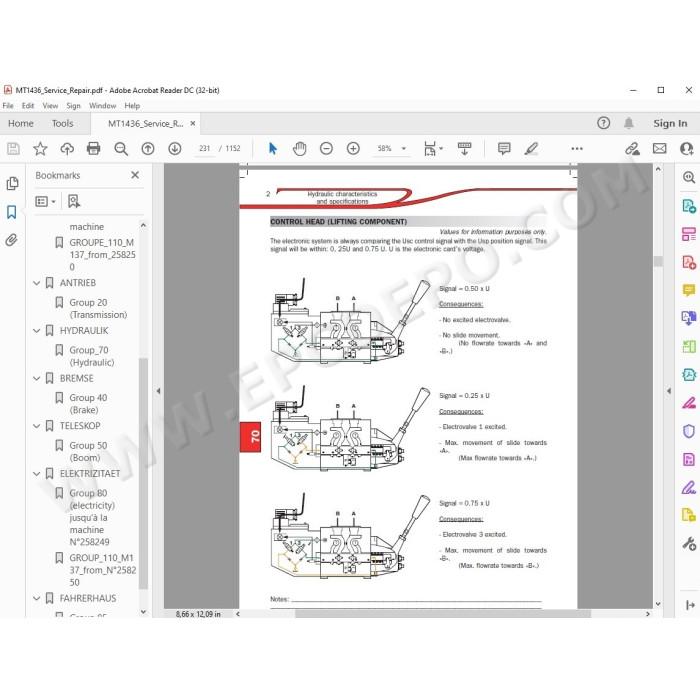Collapse navigation pane left arrow
Viewport: 700px width, 700px height.
click(x=158, y=391)
